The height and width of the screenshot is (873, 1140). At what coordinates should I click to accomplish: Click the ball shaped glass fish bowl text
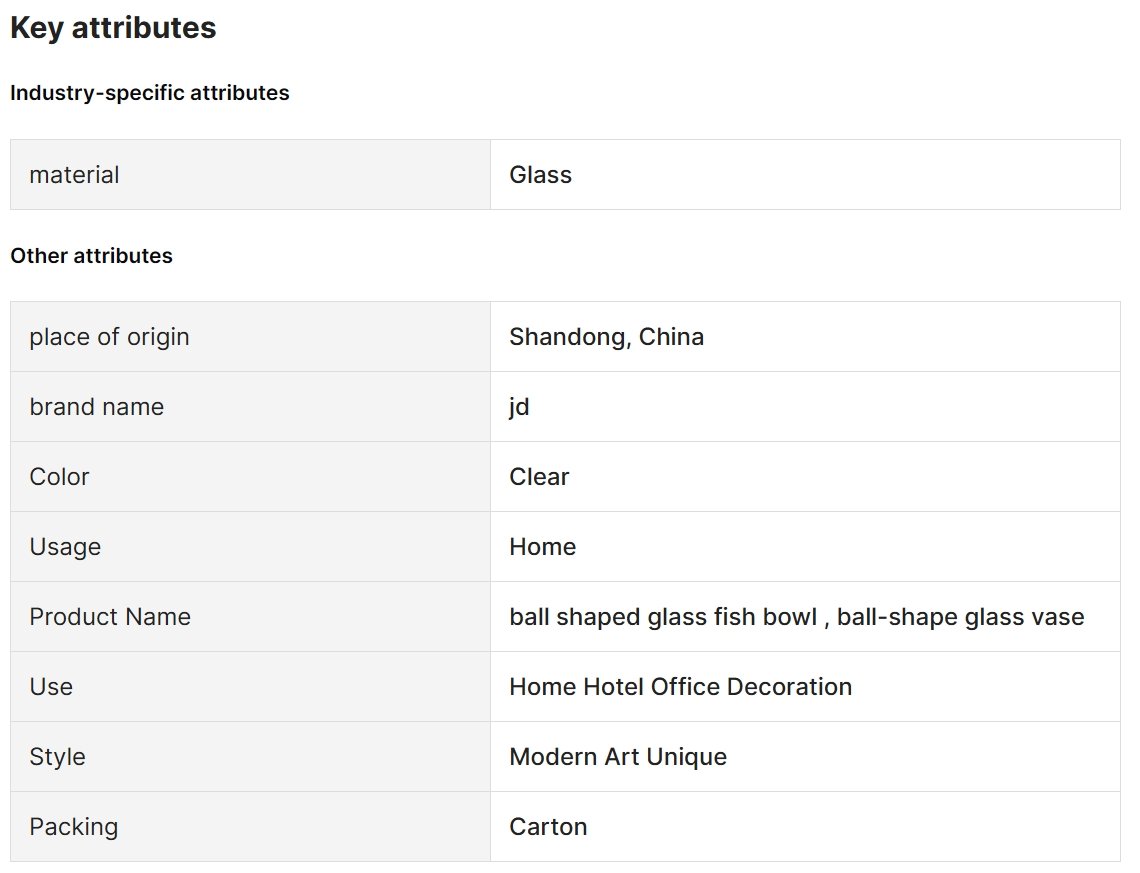coord(662,617)
